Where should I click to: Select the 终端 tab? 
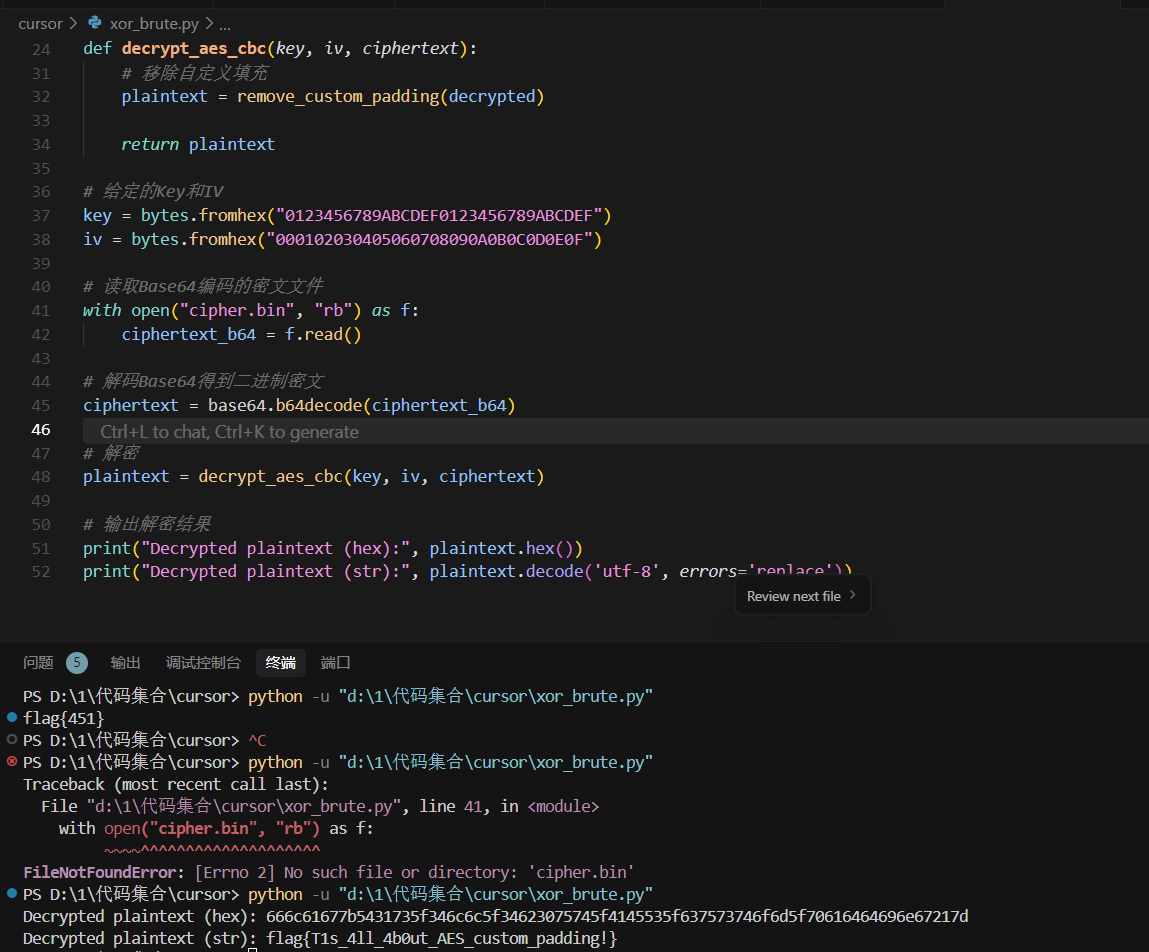[281, 663]
